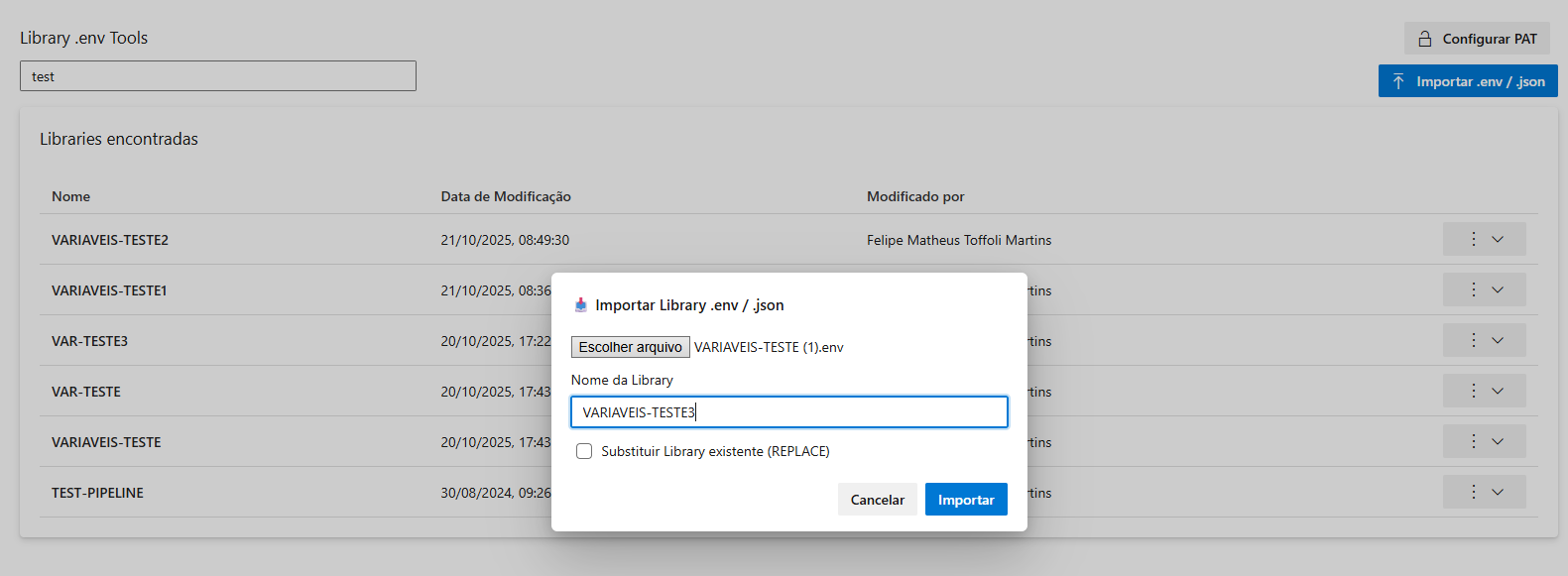This screenshot has height=576, width=1568.
Task: Click the Importar button in dialog
Action: coord(965,500)
